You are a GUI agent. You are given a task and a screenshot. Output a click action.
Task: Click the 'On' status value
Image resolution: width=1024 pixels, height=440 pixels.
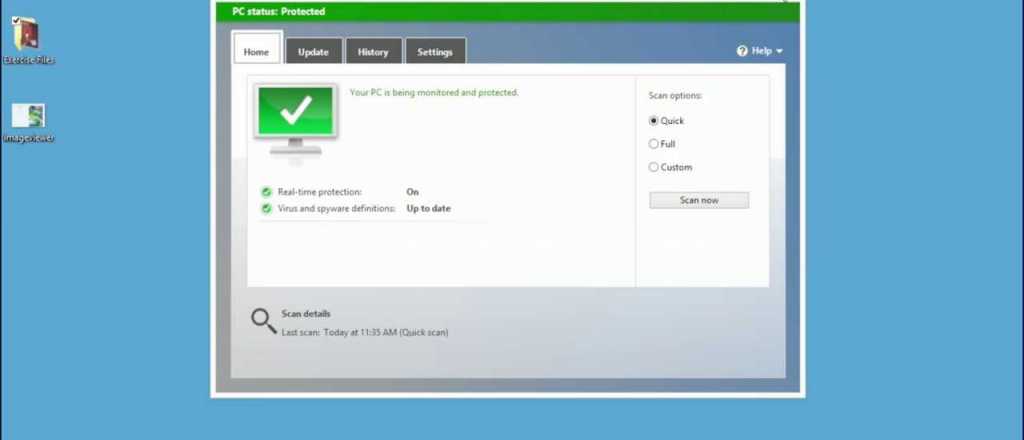(413, 192)
